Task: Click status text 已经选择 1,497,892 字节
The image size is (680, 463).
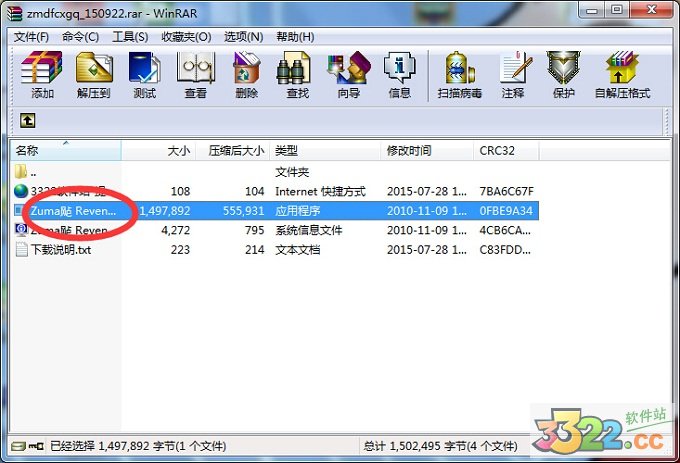Action: [138, 446]
